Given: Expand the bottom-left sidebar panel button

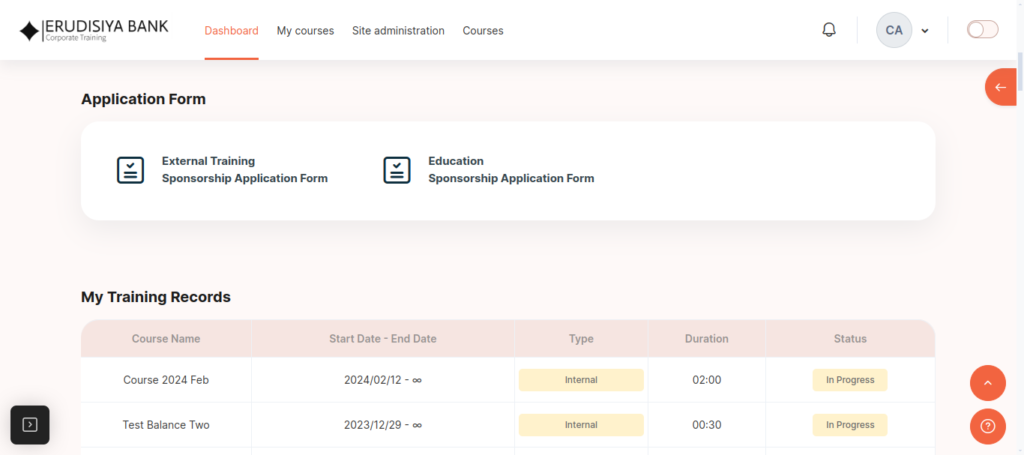Looking at the screenshot, I should (30, 425).
